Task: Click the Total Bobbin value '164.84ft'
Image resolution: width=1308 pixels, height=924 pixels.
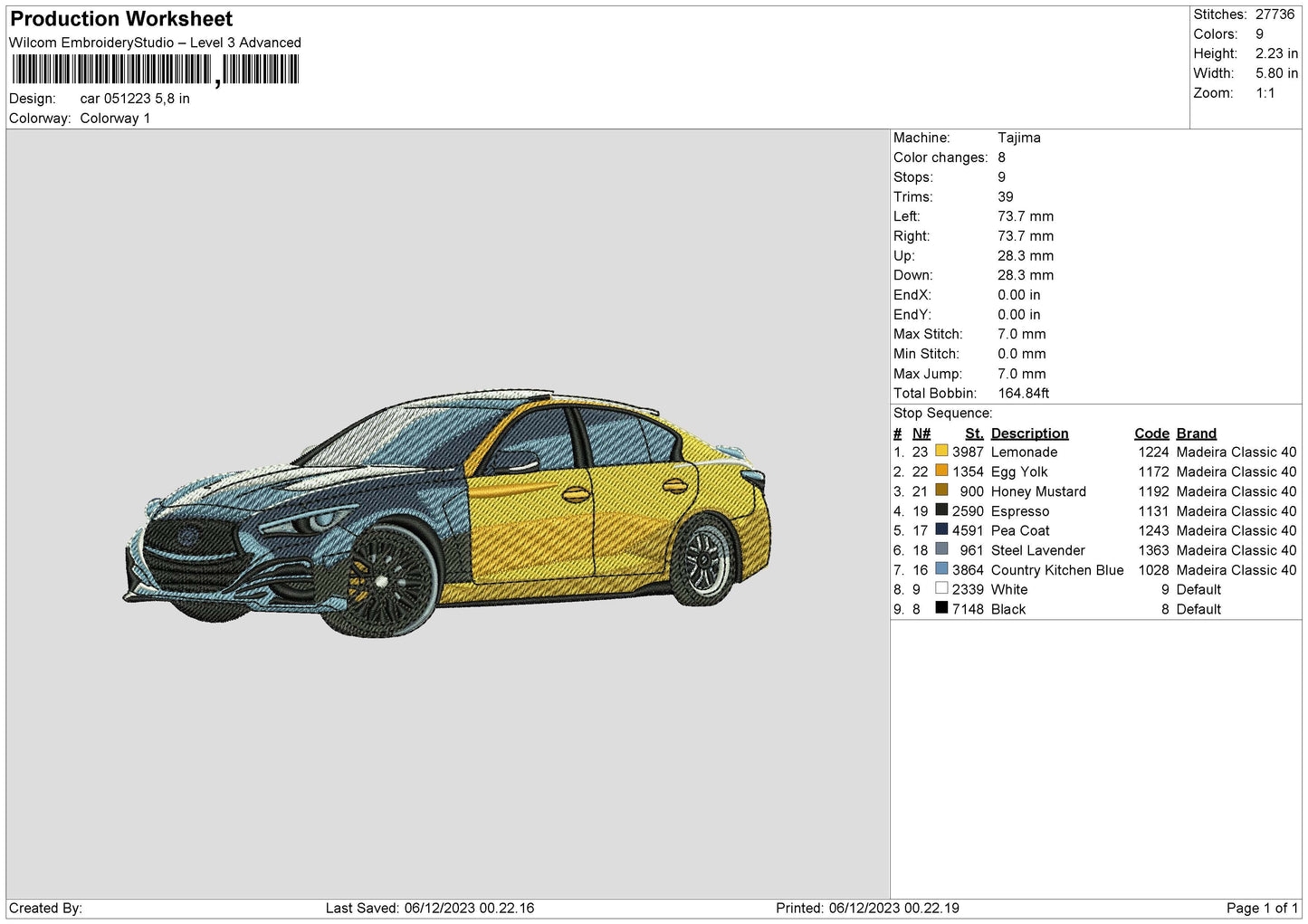Action: pos(1024,394)
